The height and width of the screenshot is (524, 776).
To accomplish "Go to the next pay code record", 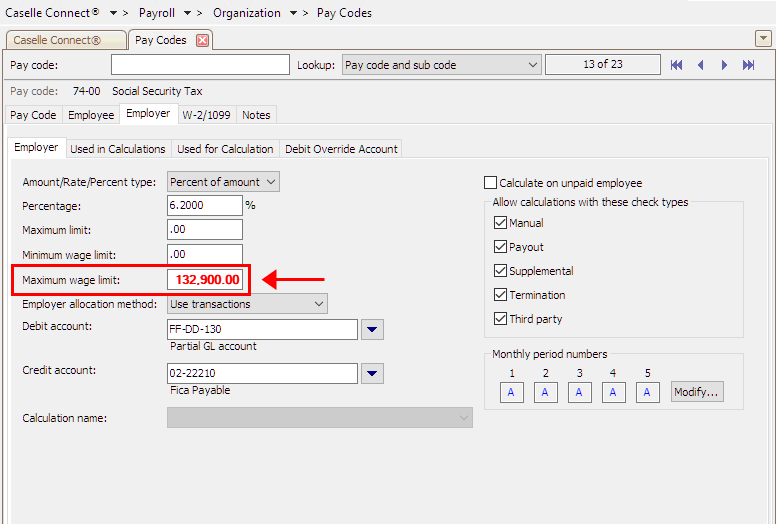I will pyautogui.click(x=725, y=65).
